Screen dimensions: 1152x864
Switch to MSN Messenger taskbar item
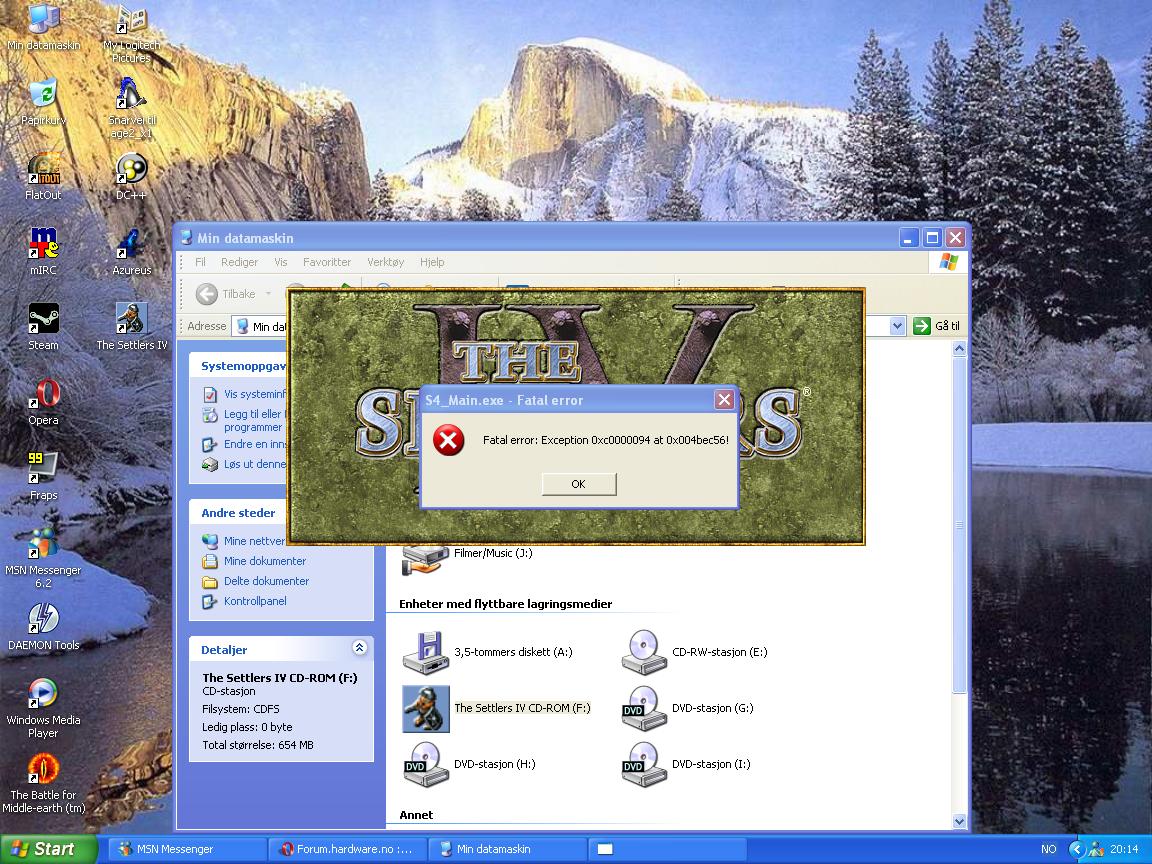tap(188, 849)
